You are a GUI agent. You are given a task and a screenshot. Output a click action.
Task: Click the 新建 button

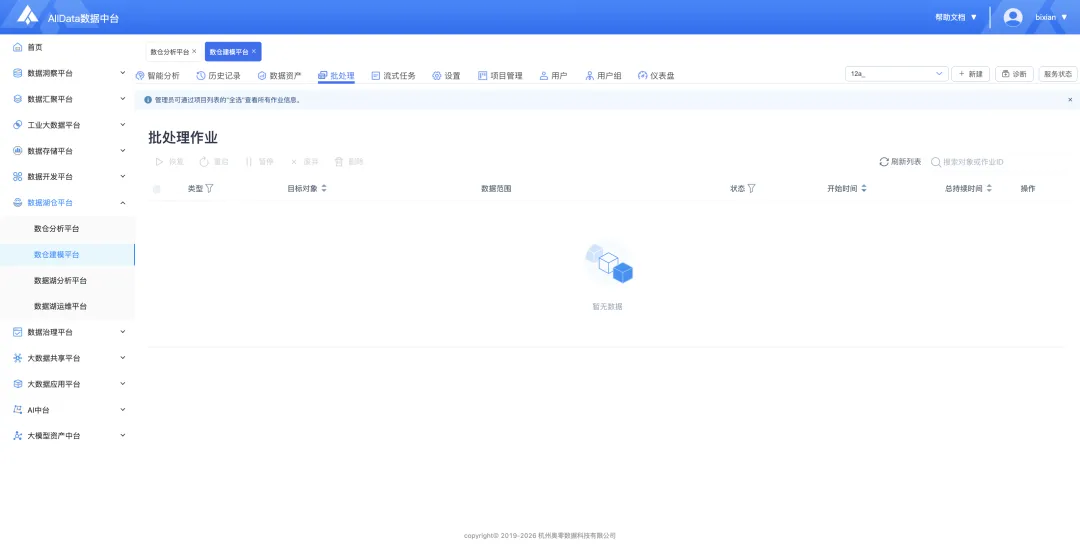click(970, 74)
